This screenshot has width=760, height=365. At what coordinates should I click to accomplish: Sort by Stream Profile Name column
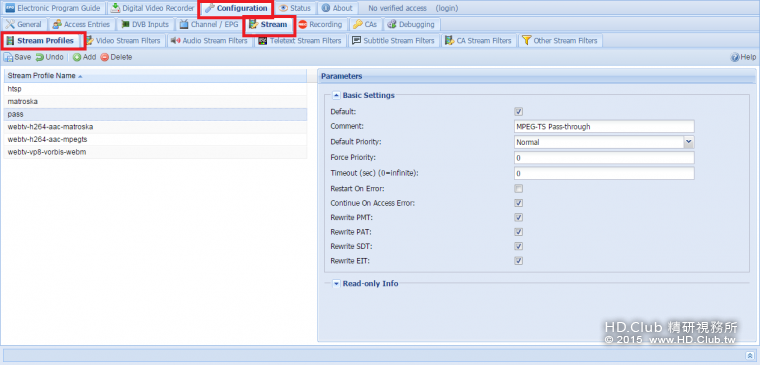155,76
